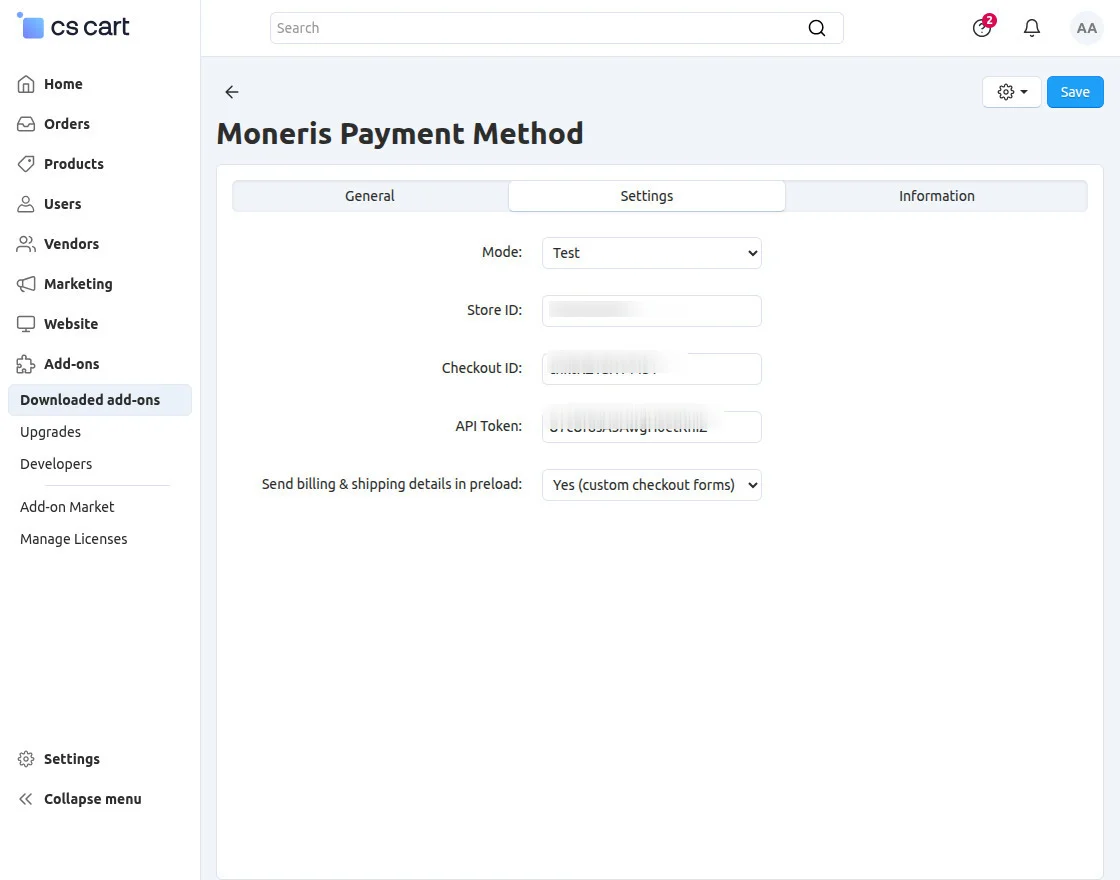The image size is (1120, 880).
Task: Open Website menu item
Action: [x=71, y=324]
